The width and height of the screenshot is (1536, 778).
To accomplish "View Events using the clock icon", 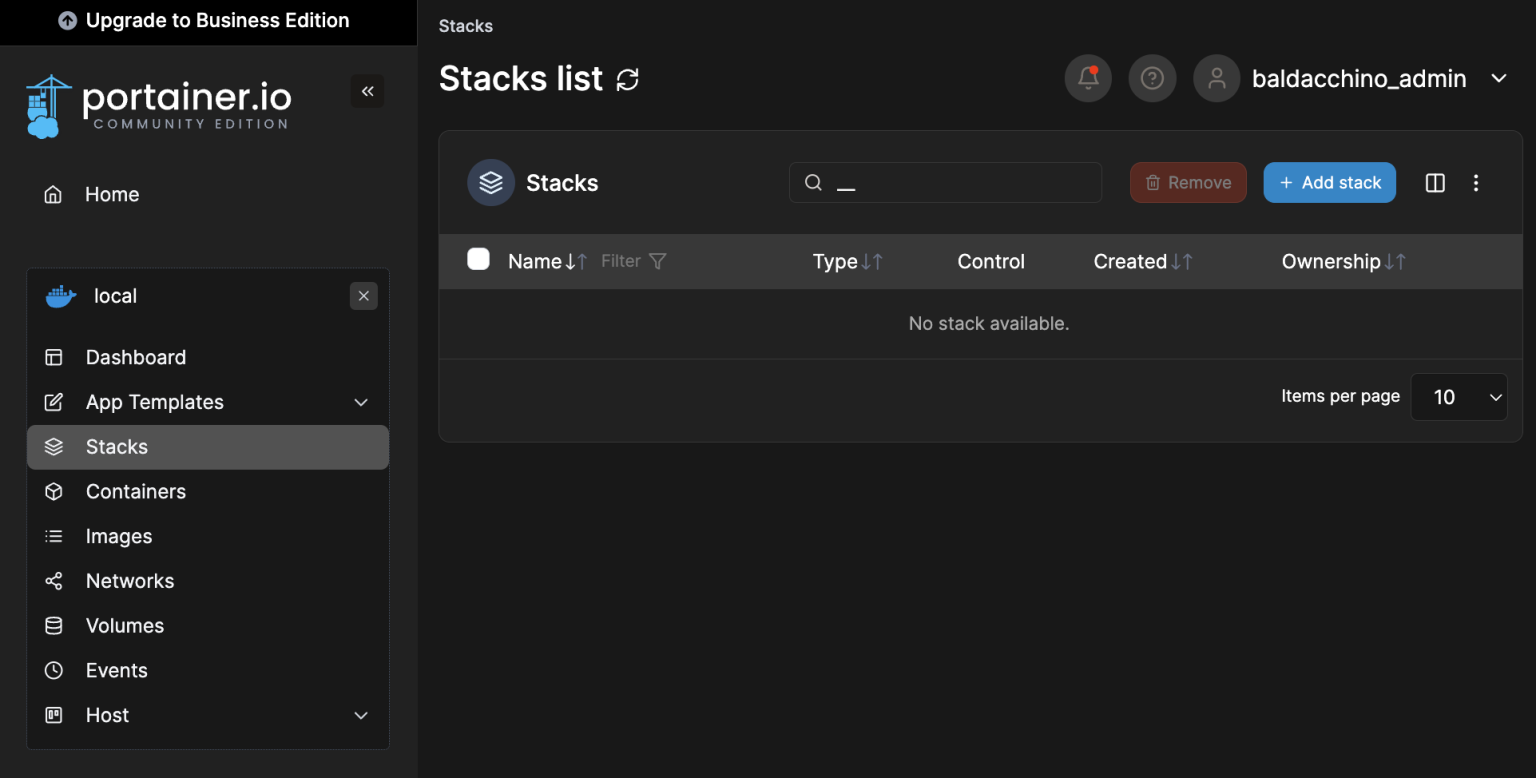I will (x=54, y=670).
